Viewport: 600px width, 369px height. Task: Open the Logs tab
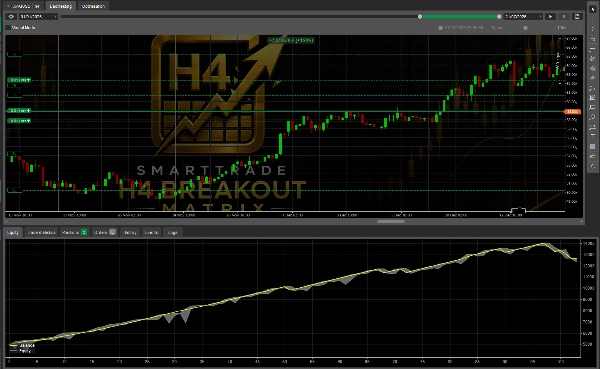click(173, 232)
